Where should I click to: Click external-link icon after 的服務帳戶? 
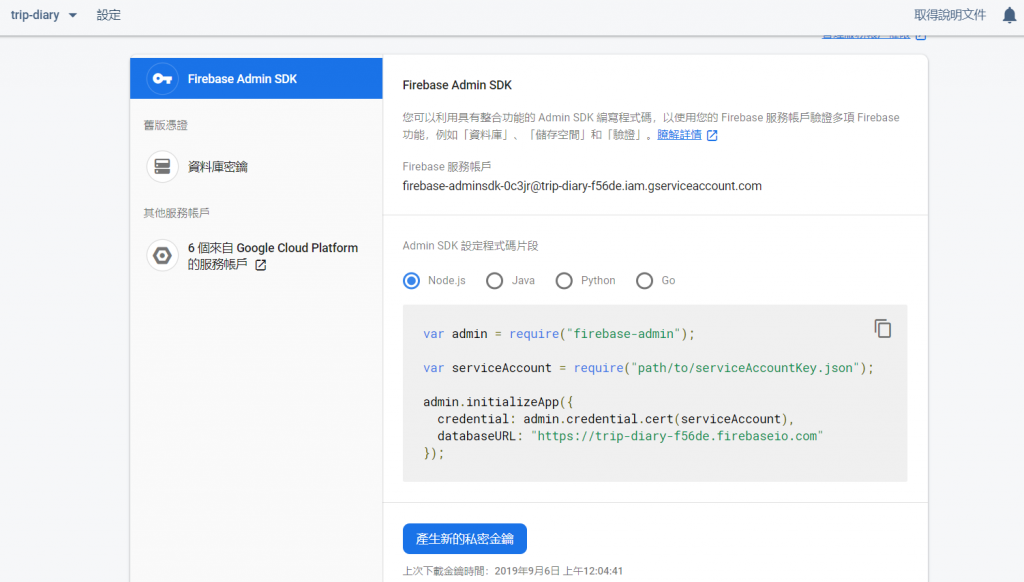click(261, 265)
